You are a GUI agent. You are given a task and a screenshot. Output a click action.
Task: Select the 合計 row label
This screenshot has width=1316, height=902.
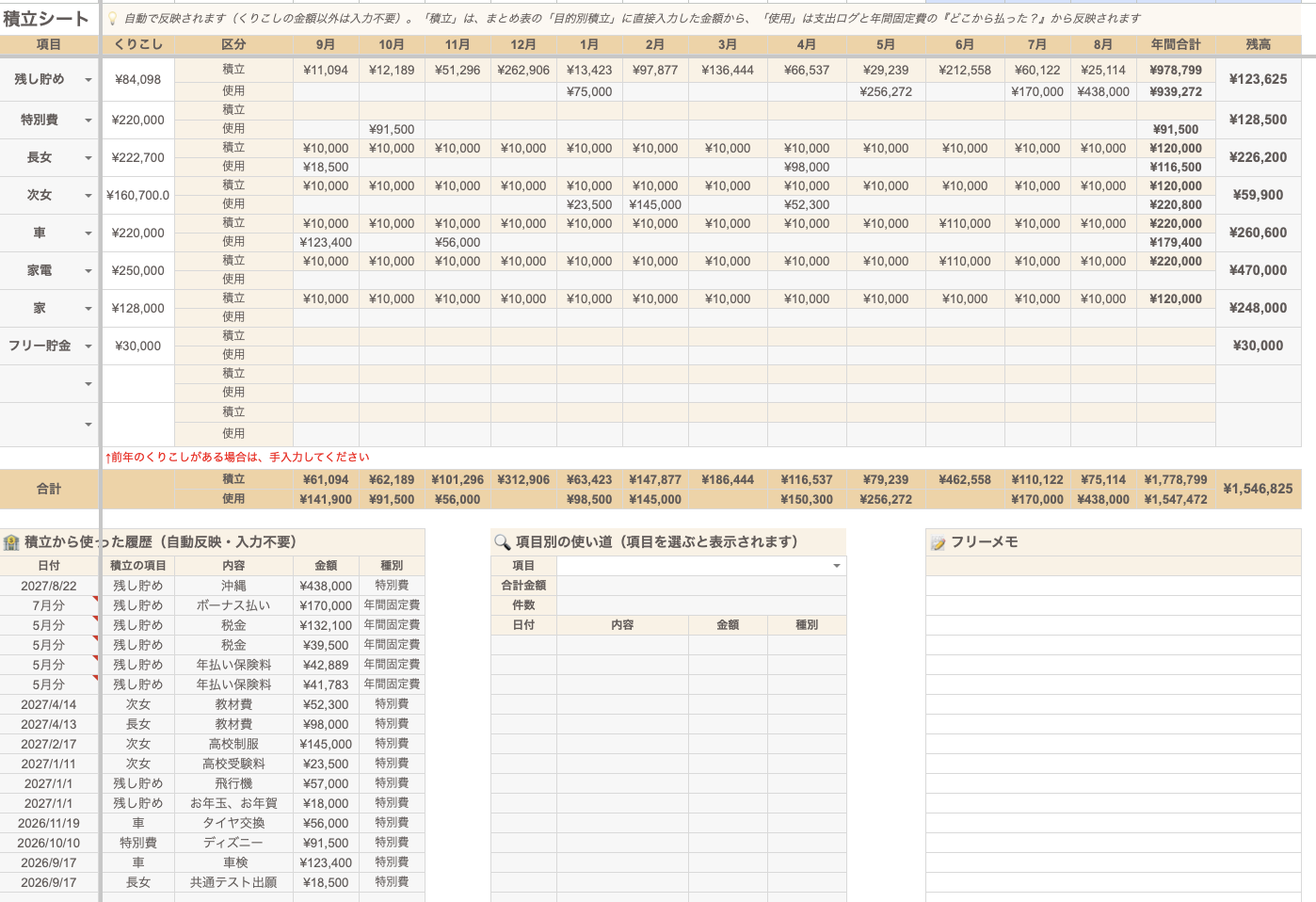tap(49, 489)
